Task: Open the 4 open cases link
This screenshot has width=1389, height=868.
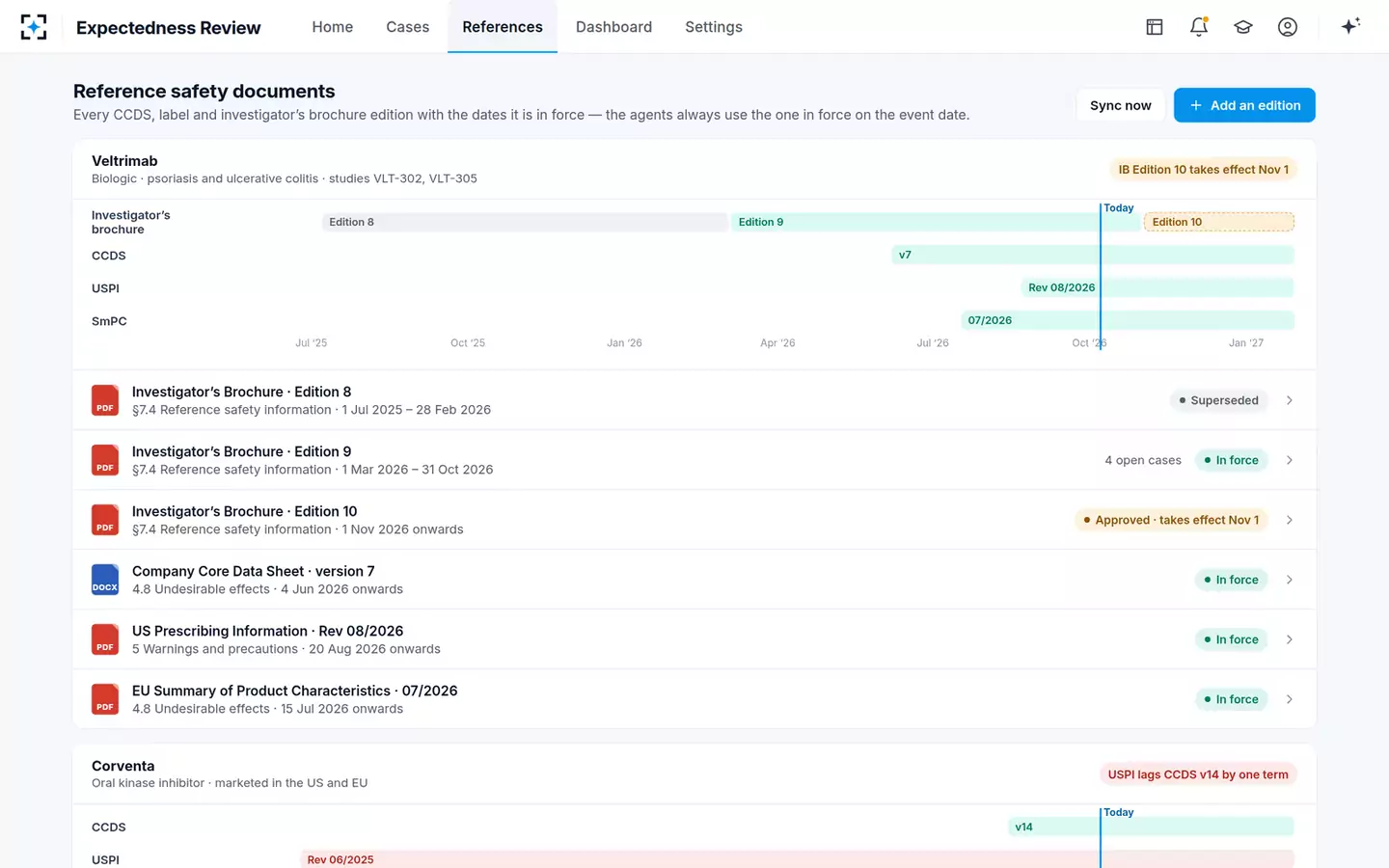Action: pyautogui.click(x=1143, y=460)
